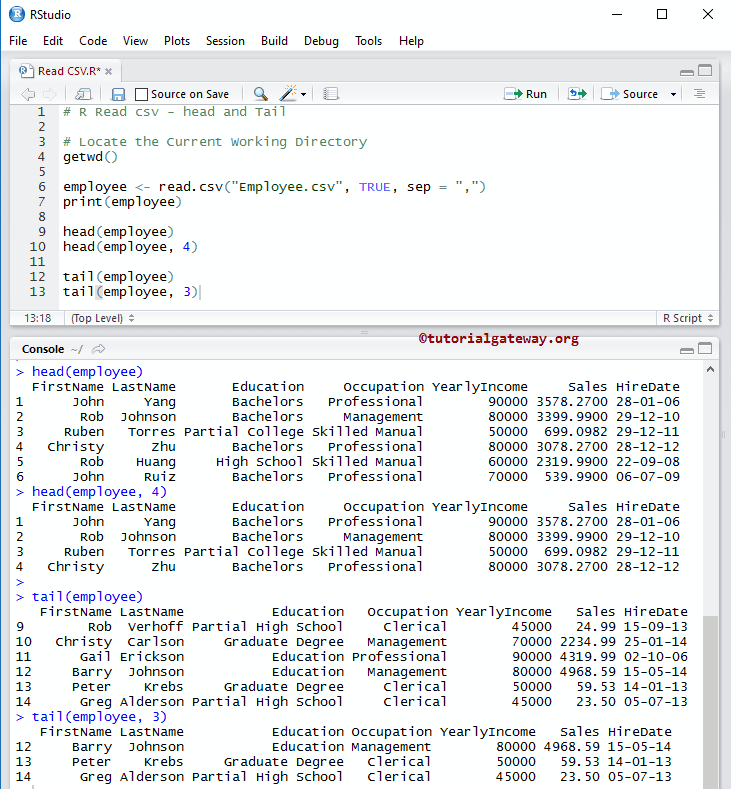
Task: Open the Session menu
Action: (225, 41)
